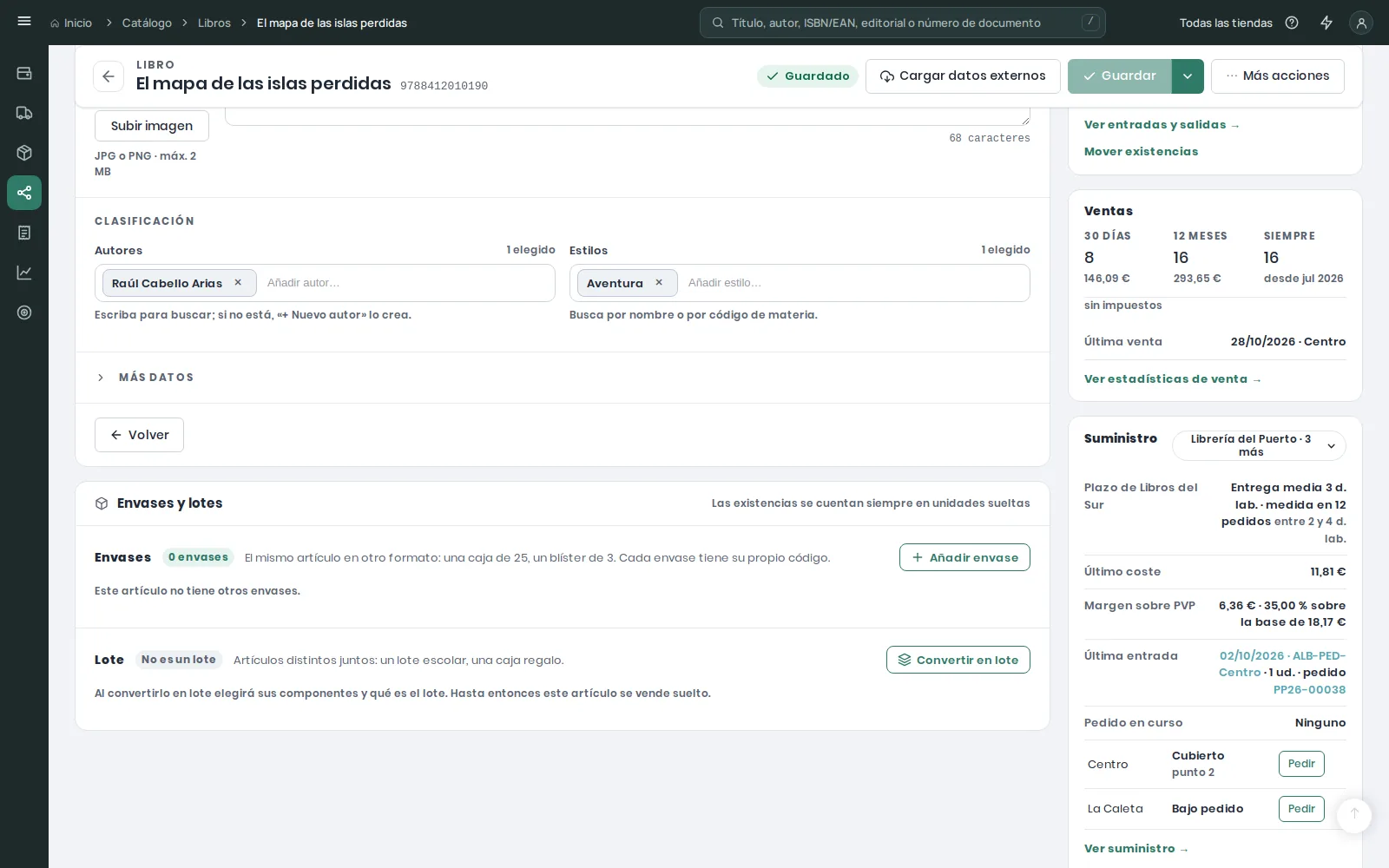Open the document list sidebar icon
This screenshot has width=1389, height=868.
point(24,233)
